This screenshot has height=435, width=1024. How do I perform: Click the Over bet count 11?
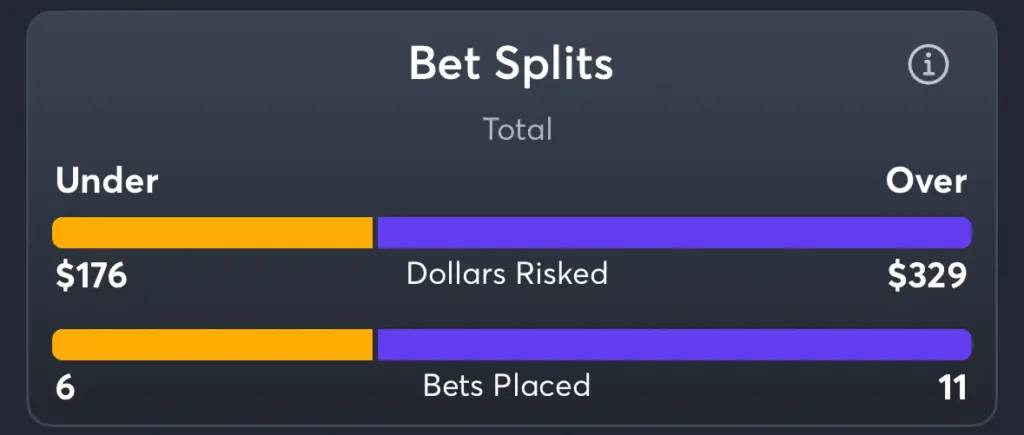coord(952,387)
